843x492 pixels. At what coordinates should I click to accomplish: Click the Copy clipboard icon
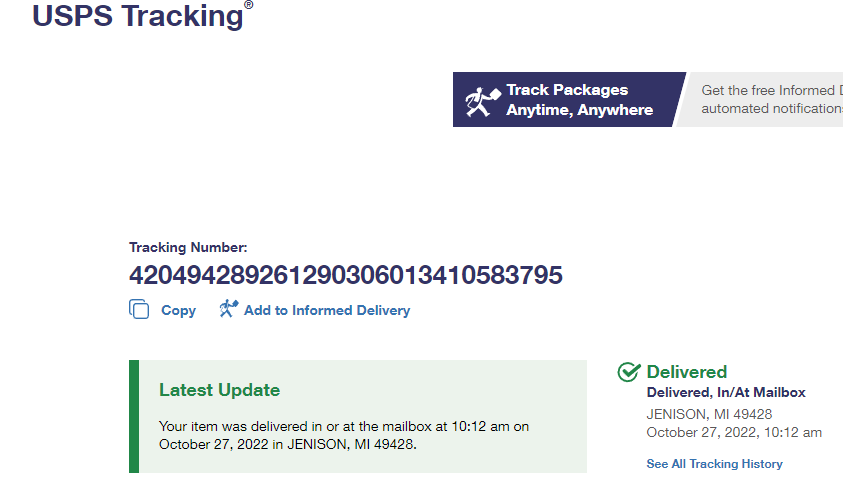(x=139, y=310)
